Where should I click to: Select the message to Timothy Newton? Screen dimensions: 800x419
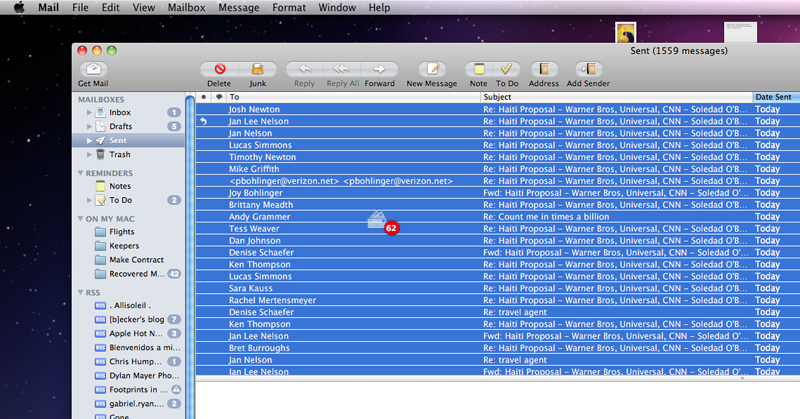tap(498, 157)
